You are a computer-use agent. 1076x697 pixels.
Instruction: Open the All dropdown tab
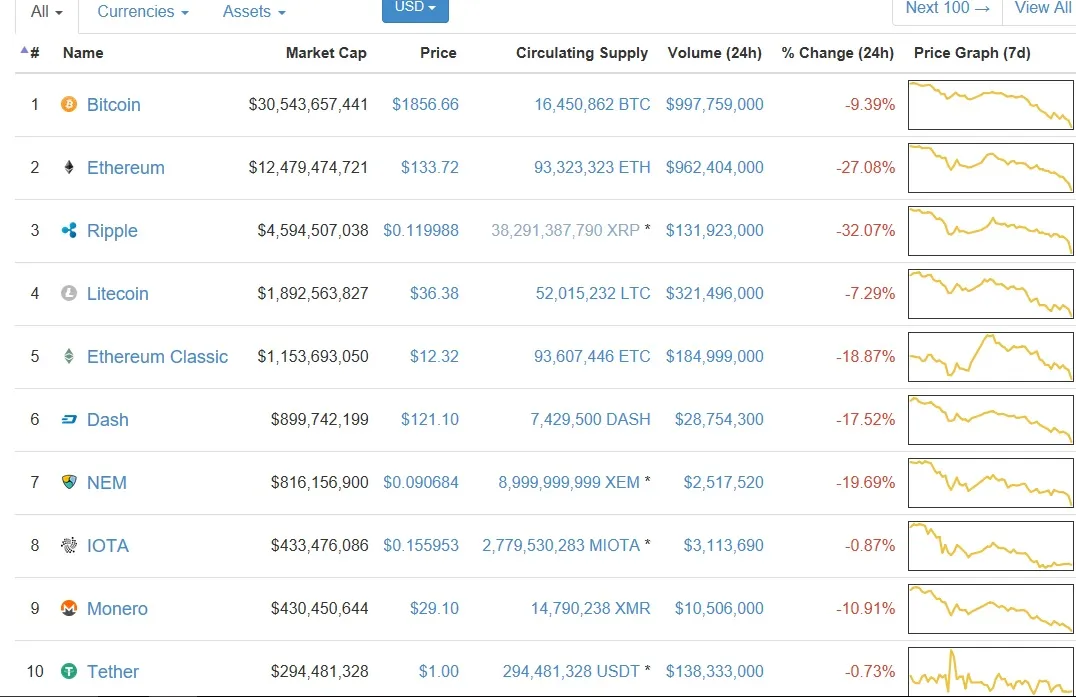[47, 12]
